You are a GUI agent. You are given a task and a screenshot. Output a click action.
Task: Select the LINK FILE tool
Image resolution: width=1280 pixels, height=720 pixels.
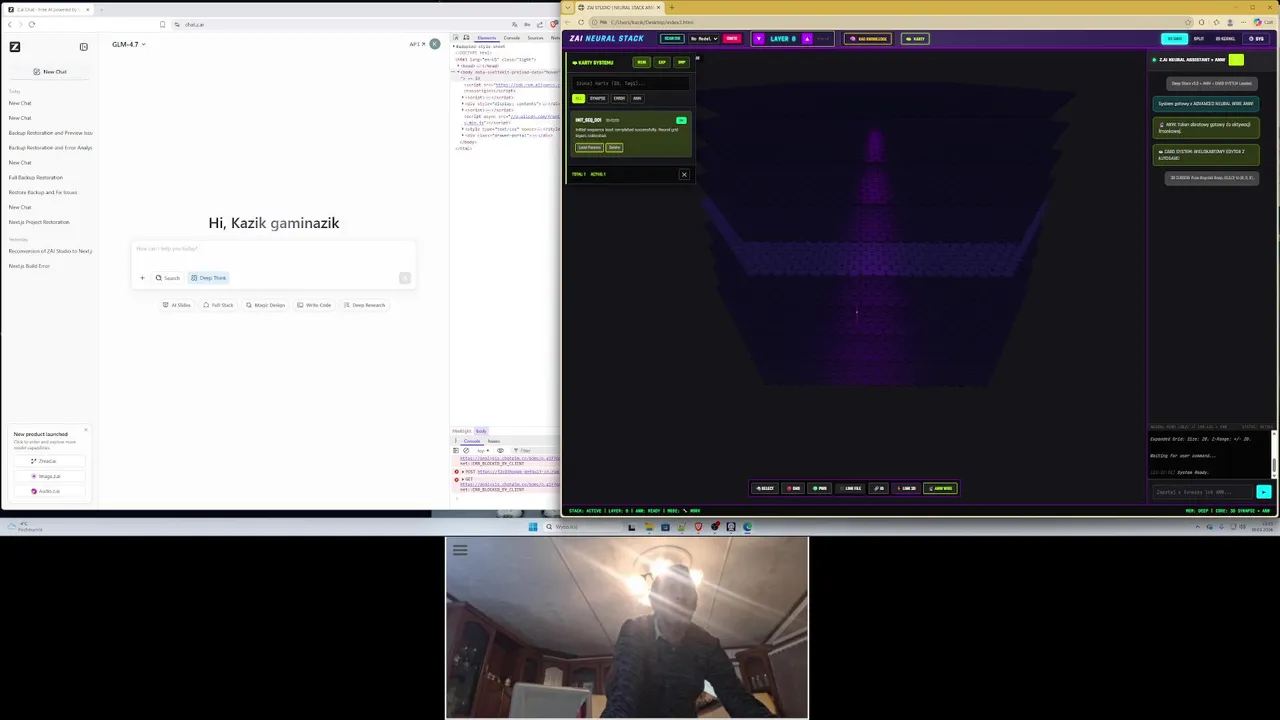(852, 488)
